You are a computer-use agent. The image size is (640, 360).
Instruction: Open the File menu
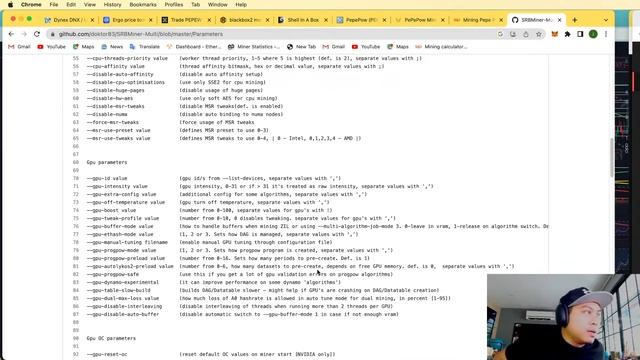click(x=53, y=4)
